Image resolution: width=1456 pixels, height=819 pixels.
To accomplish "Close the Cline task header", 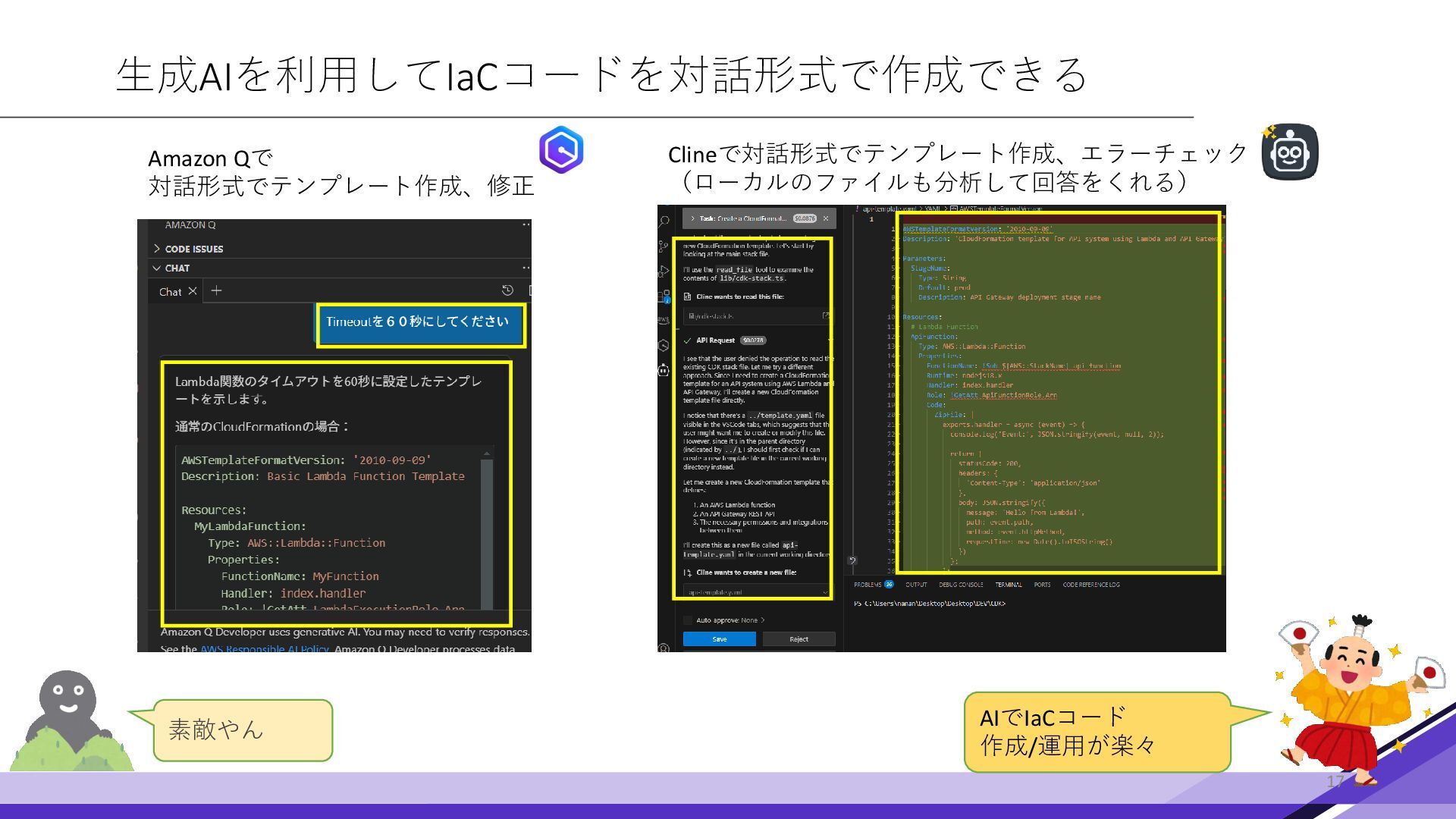I will [x=826, y=218].
